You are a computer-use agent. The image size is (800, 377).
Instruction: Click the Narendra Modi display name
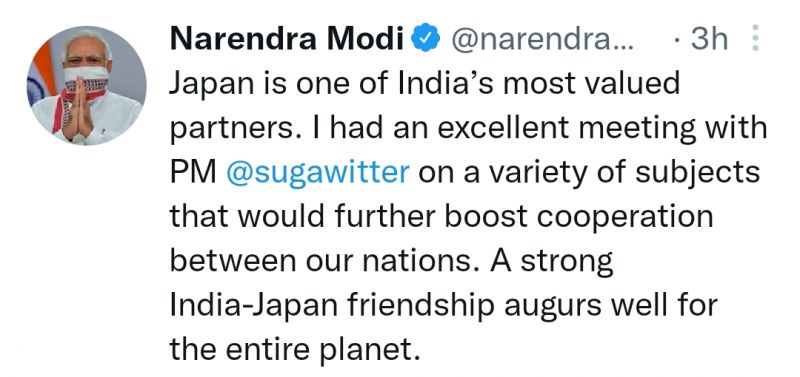tap(287, 39)
